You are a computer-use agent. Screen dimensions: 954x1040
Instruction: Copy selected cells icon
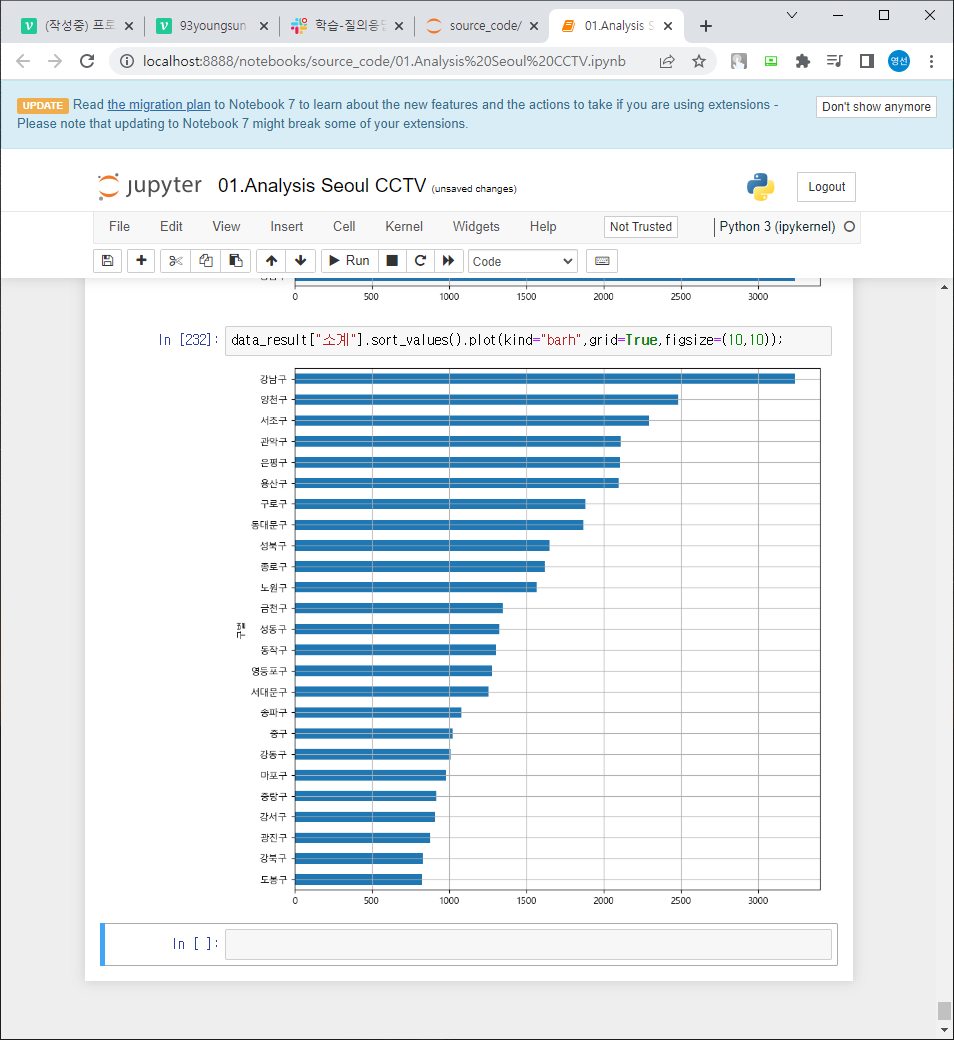206,261
